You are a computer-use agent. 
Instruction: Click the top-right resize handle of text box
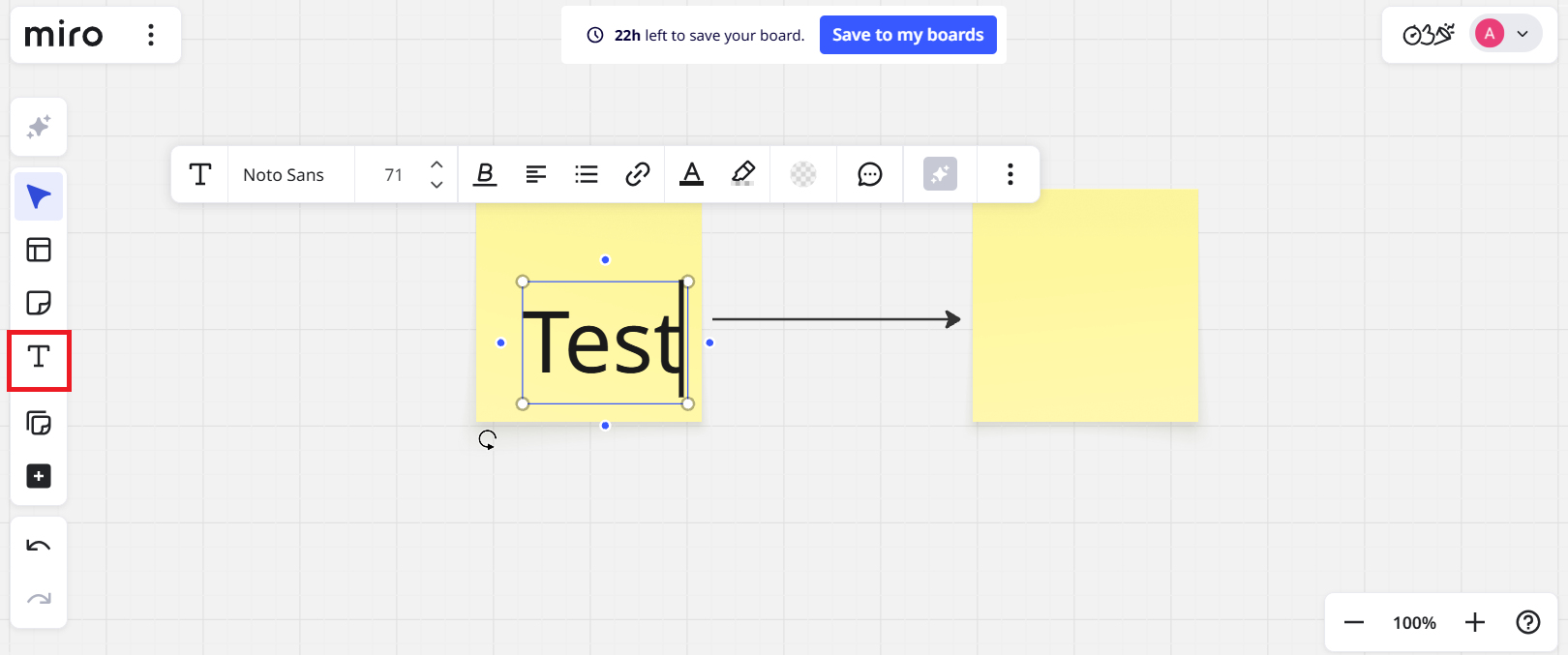(x=688, y=282)
